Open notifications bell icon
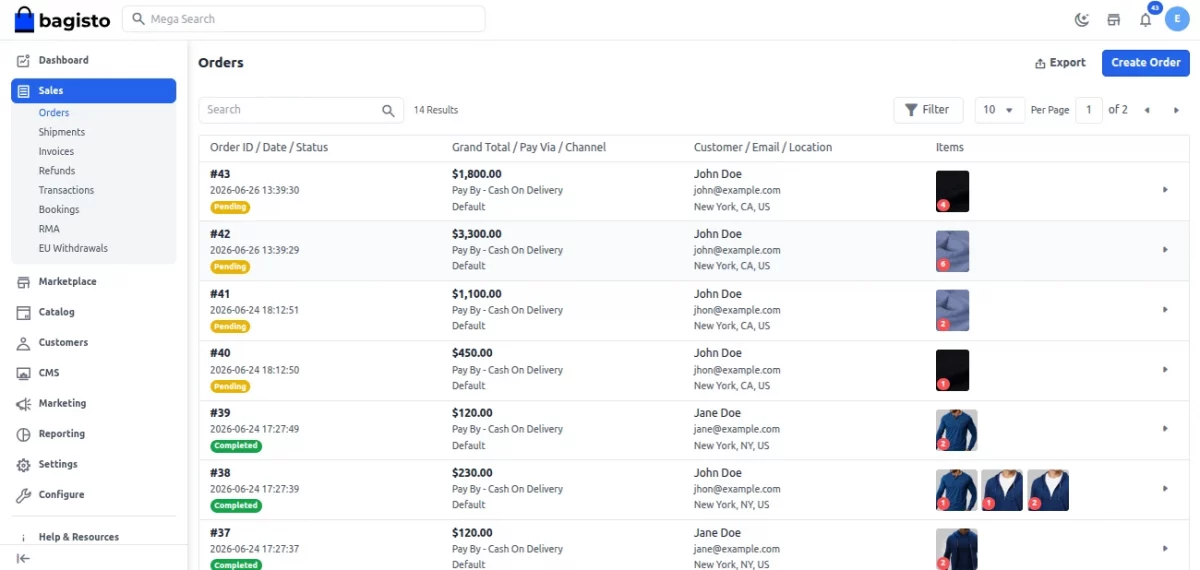1200x570 pixels. tap(1146, 20)
